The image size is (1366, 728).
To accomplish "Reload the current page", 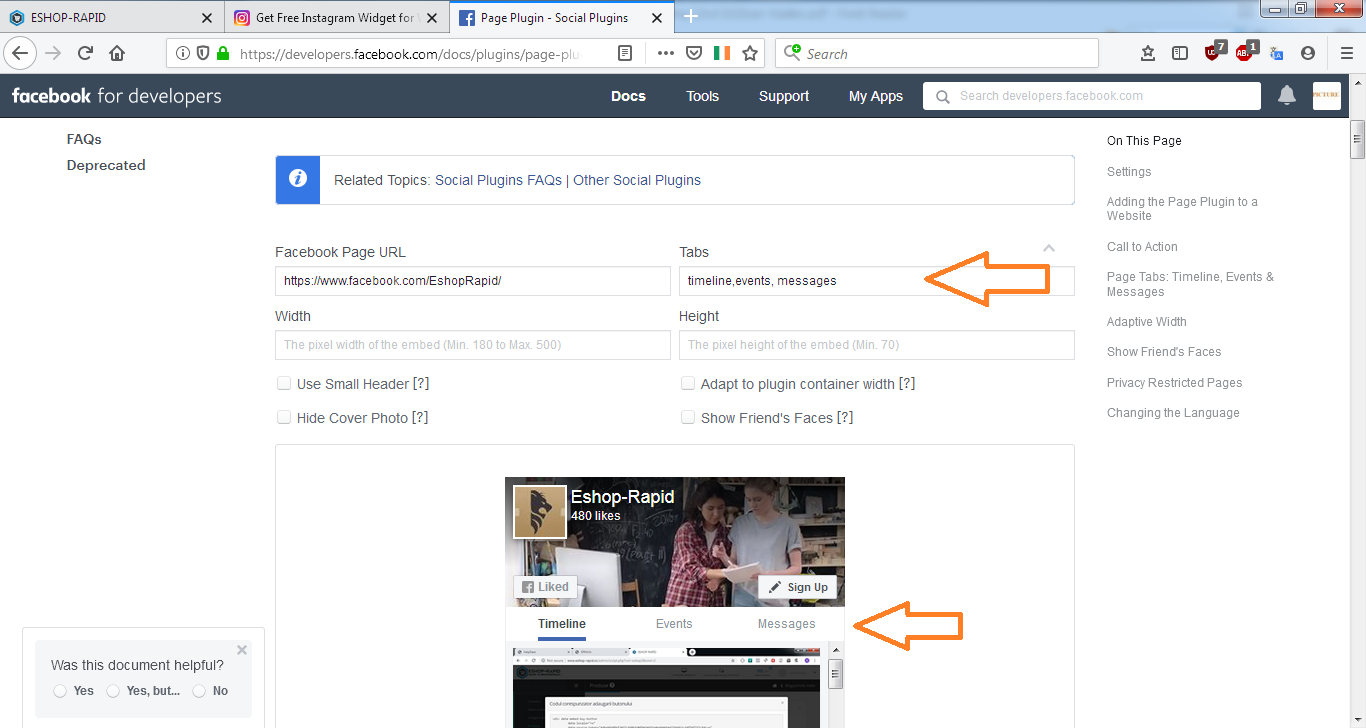I will [x=85, y=53].
